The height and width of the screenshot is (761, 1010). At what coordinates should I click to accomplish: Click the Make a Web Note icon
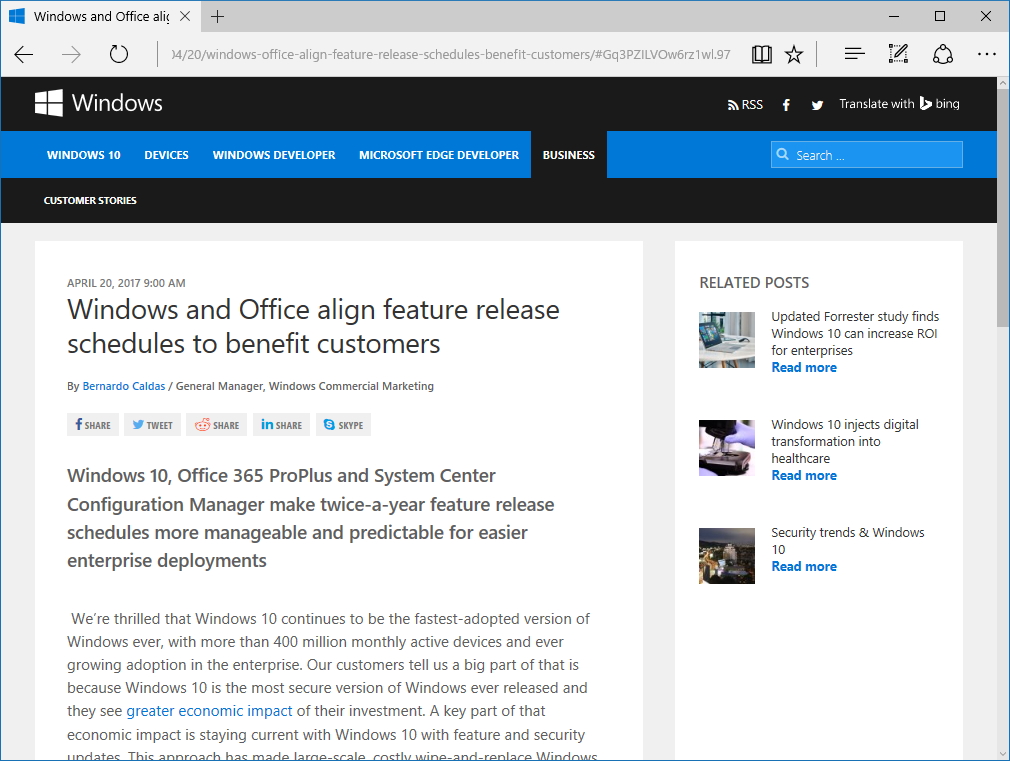[898, 54]
